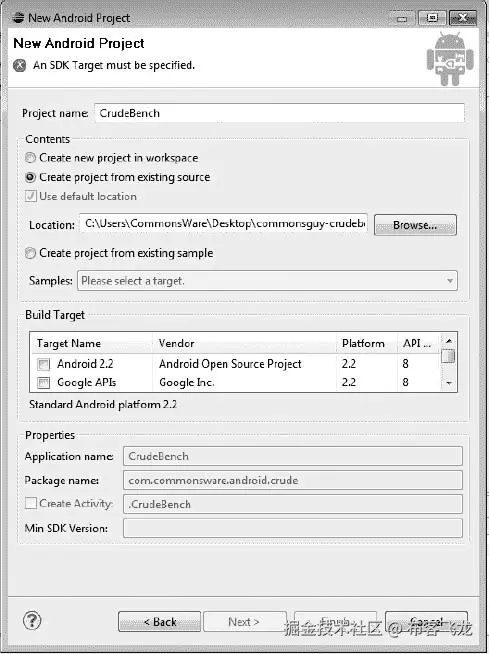Click the help question mark icon
The image size is (489, 654).
[32, 621]
